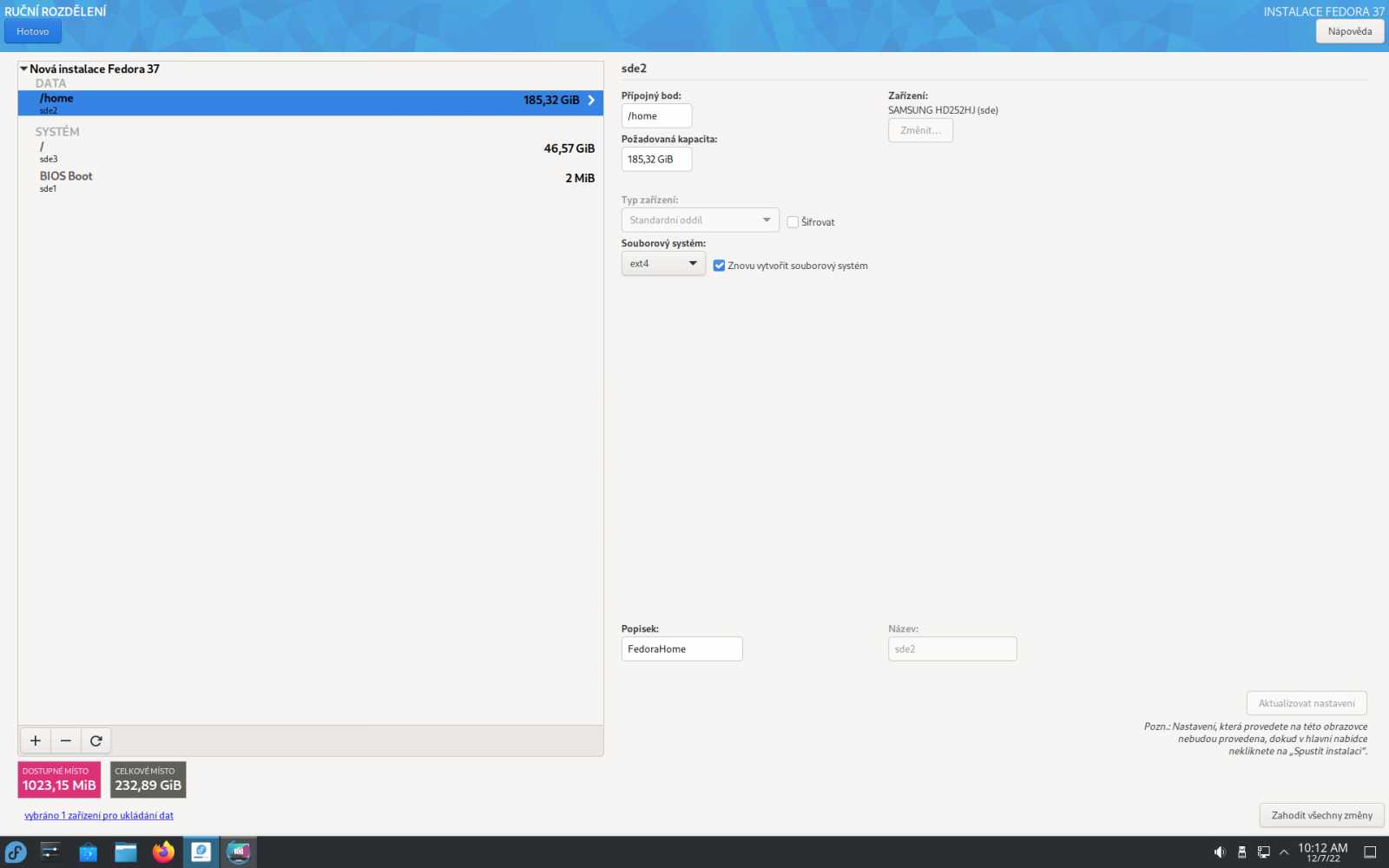Image resolution: width=1389 pixels, height=868 pixels.
Task: Click the 46,57 GiB size value
Action: (569, 148)
